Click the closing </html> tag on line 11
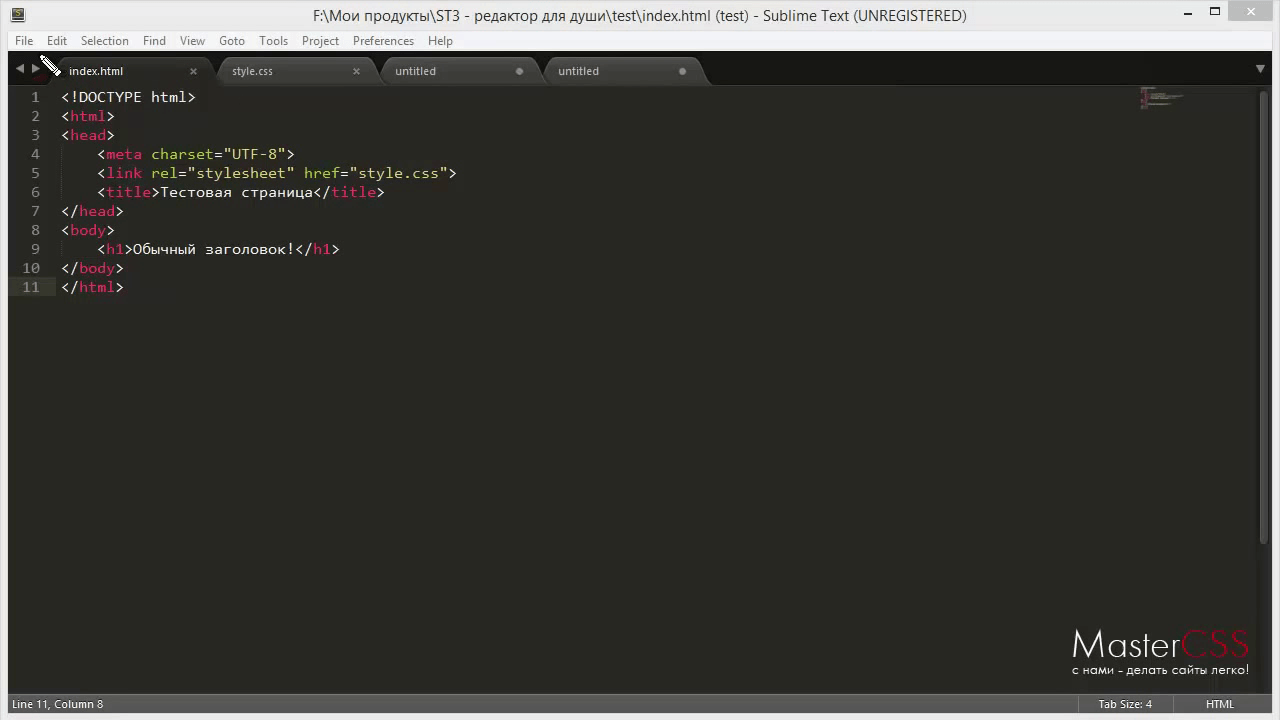This screenshot has width=1280, height=720. pyautogui.click(x=92, y=287)
